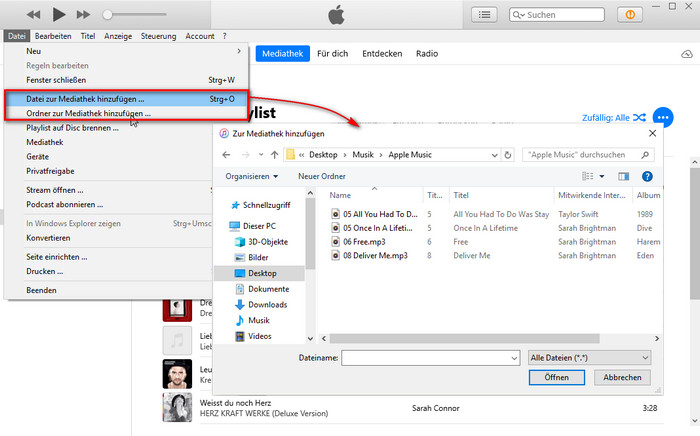Close the Zur Mediathek hinzufügen dialog
This screenshot has height=436, width=700.
click(x=652, y=133)
